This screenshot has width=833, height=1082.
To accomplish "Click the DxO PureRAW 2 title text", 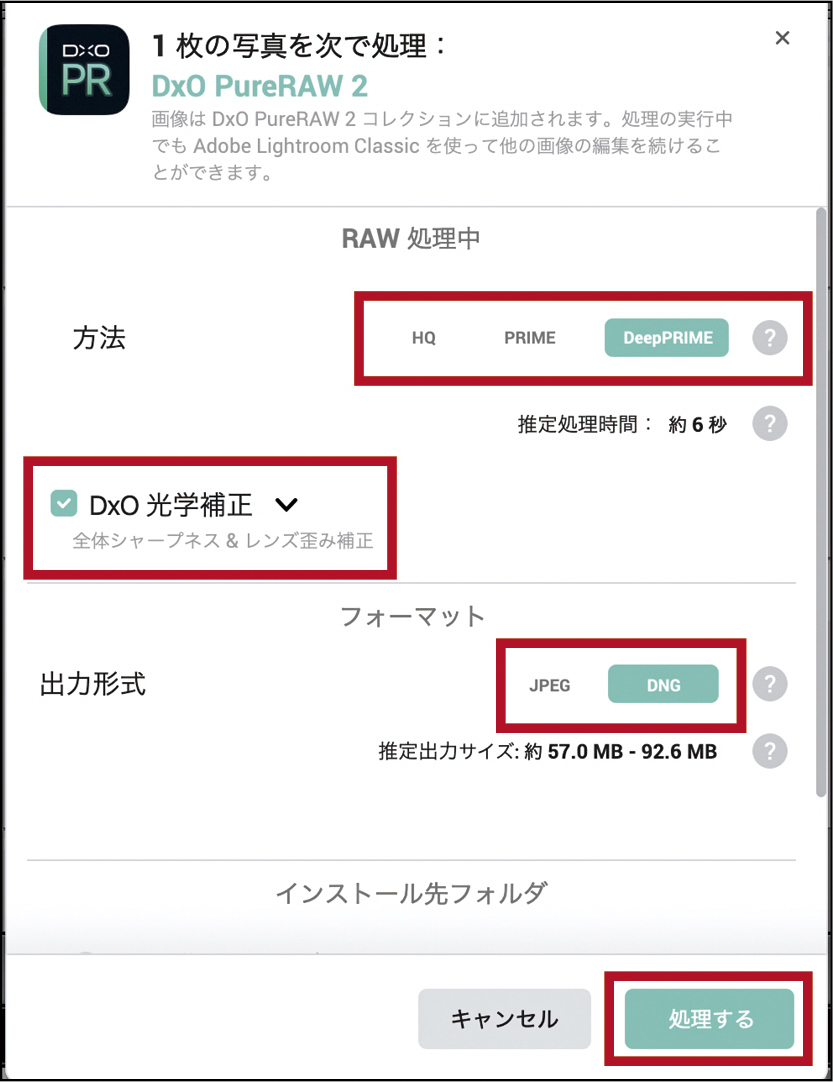I will click(x=260, y=82).
